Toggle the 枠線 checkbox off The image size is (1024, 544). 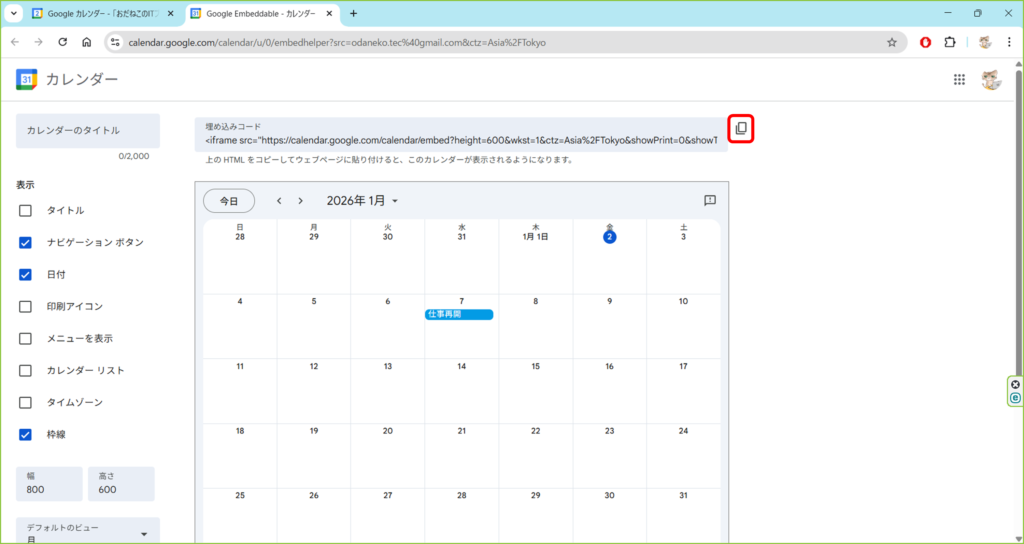26,435
